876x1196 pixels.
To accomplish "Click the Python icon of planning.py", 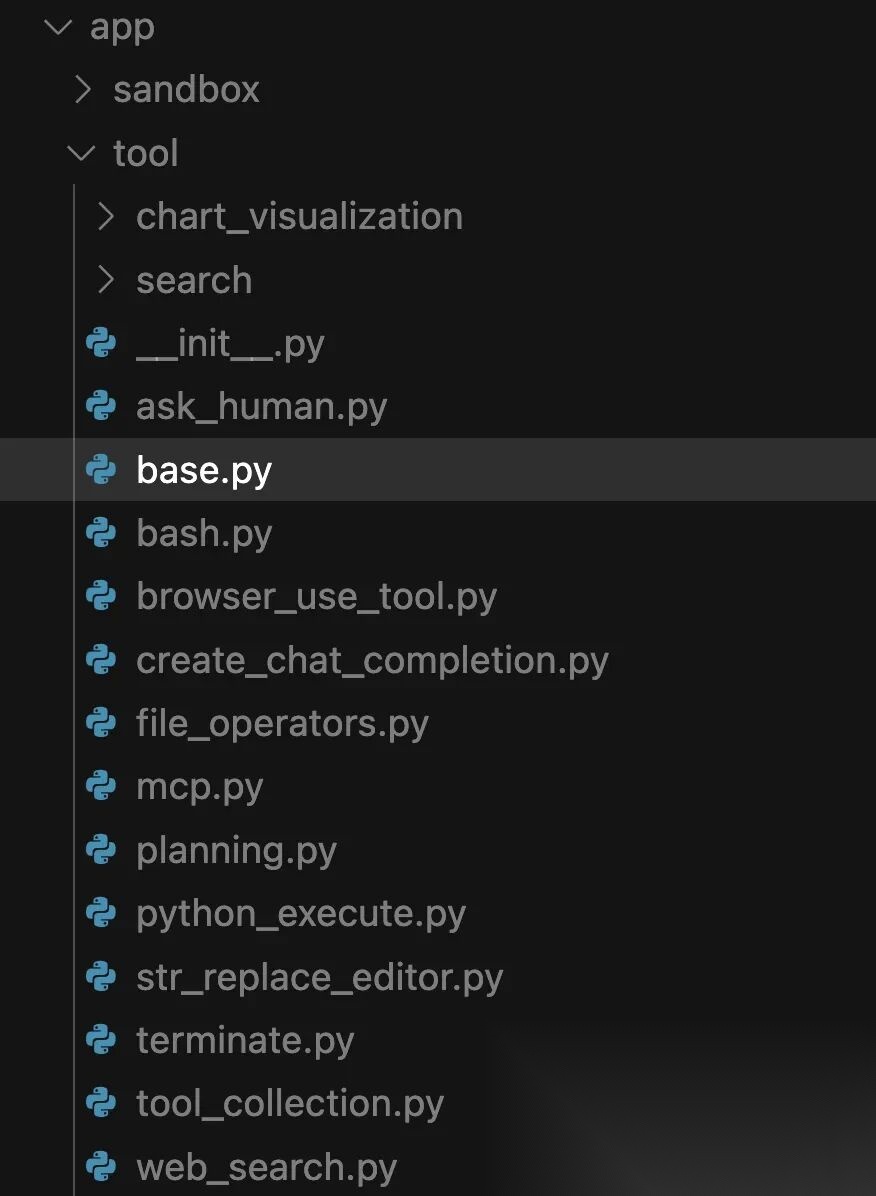I will (101, 849).
